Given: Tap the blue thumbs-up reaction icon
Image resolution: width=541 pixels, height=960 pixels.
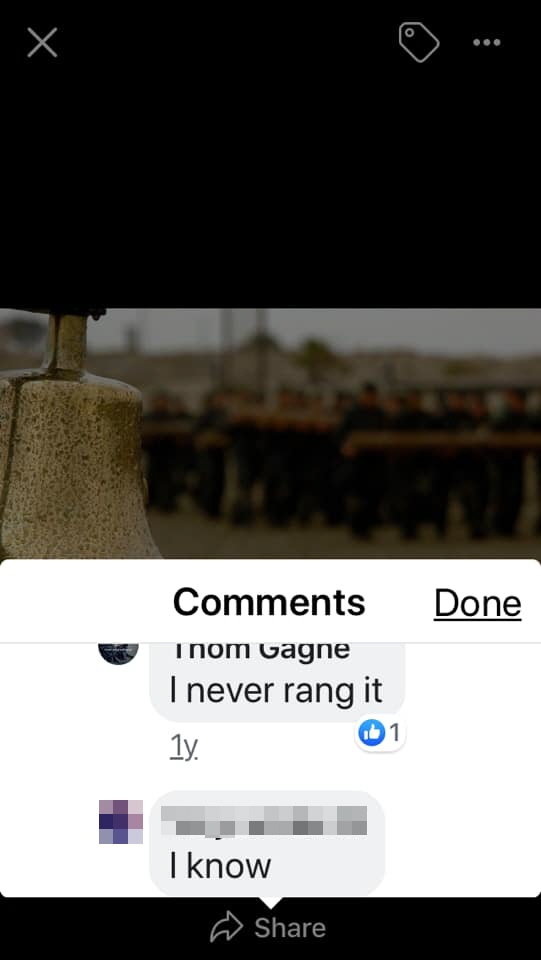Looking at the screenshot, I should 371,733.
